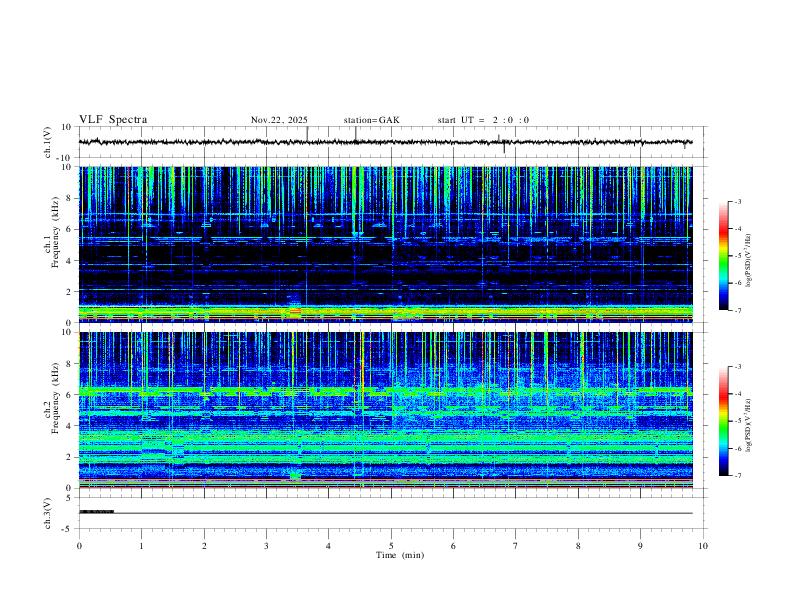792x612 pixels.
Task: Click the lower colorbar log(PSD) label
Action: (748, 426)
